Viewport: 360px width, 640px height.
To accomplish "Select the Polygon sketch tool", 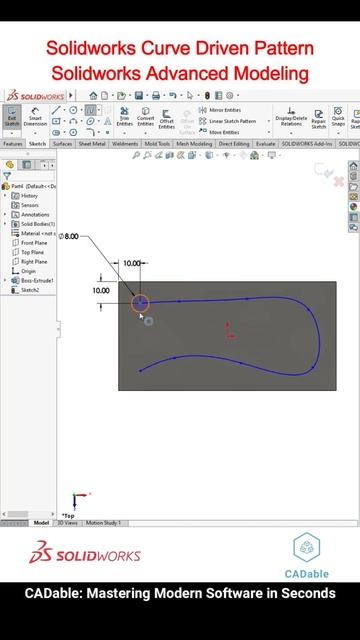I will click(73, 133).
